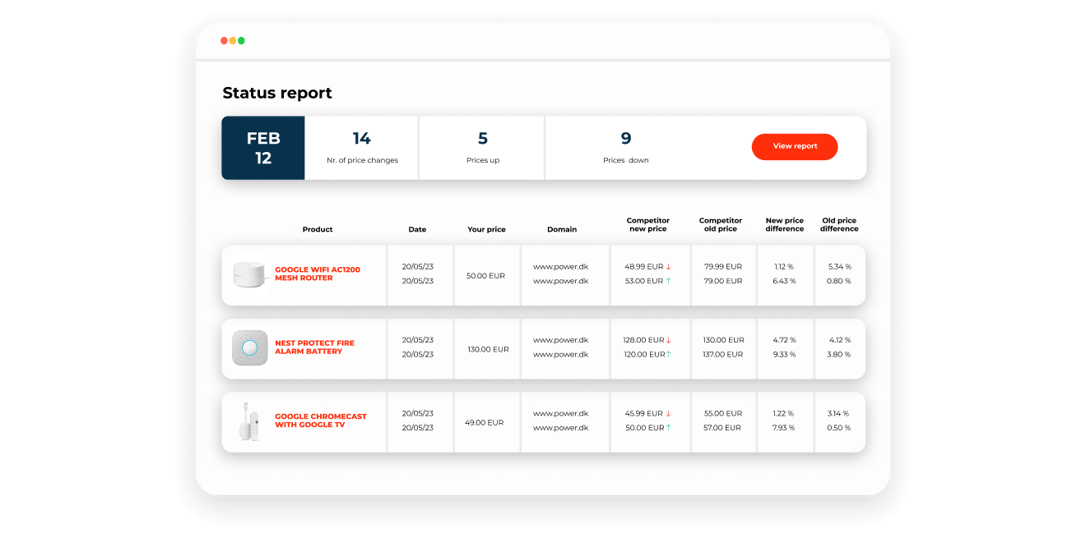Click the 4.12 % old price difference

pyautogui.click(x=839, y=340)
